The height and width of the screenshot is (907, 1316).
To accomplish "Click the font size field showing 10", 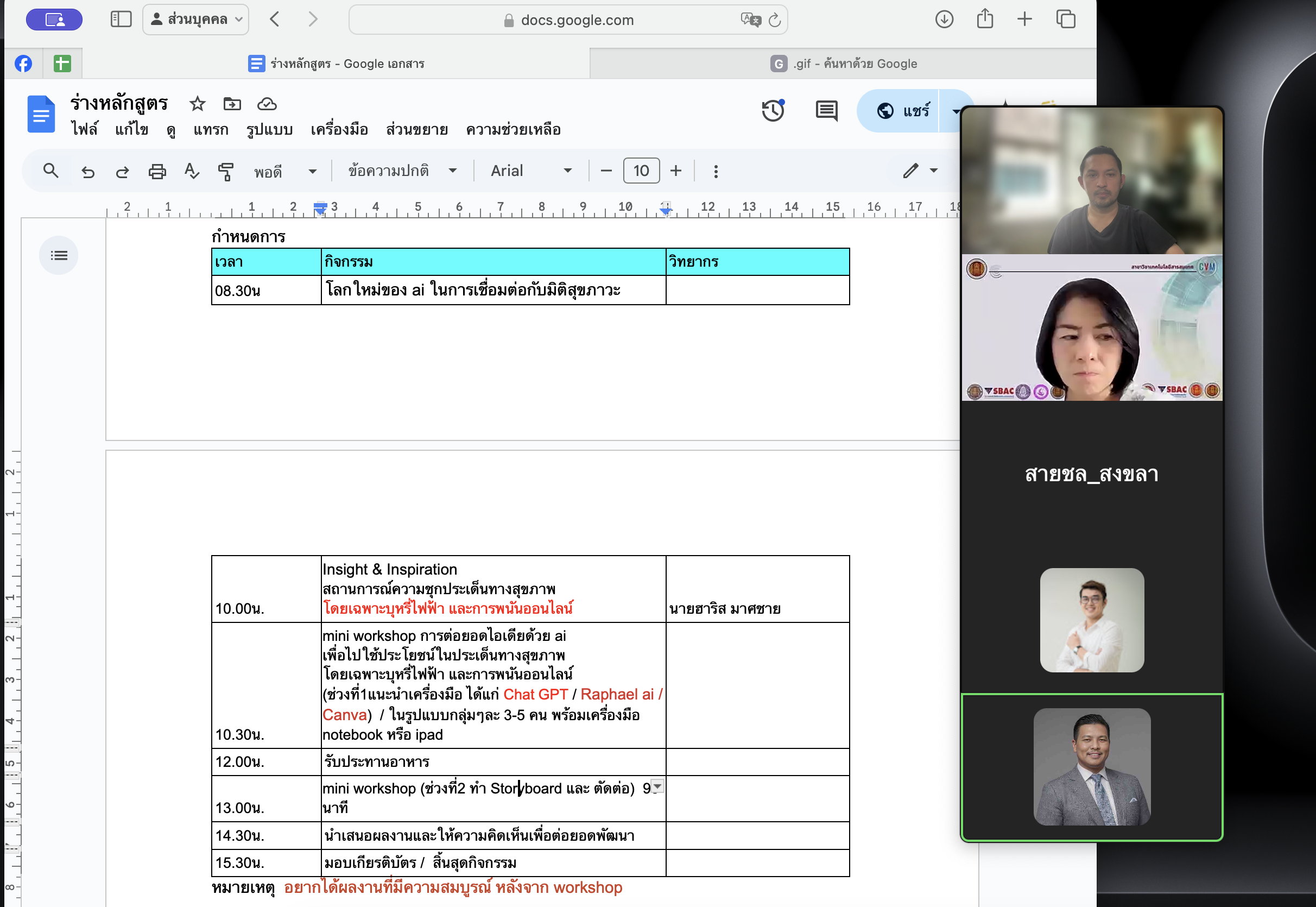I will (641, 171).
